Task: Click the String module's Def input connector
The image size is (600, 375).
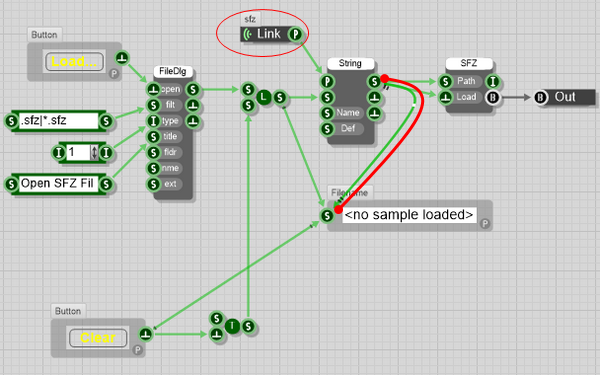Action: click(327, 129)
